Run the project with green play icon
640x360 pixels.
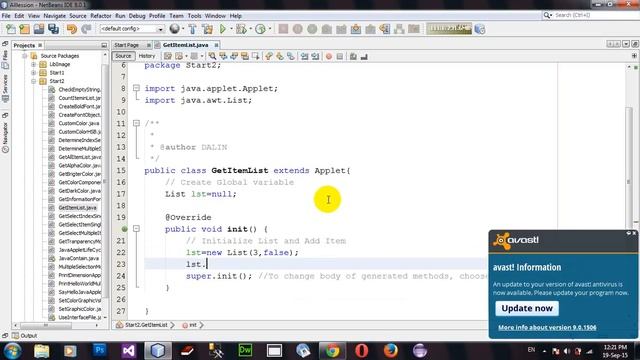click(x=223, y=29)
